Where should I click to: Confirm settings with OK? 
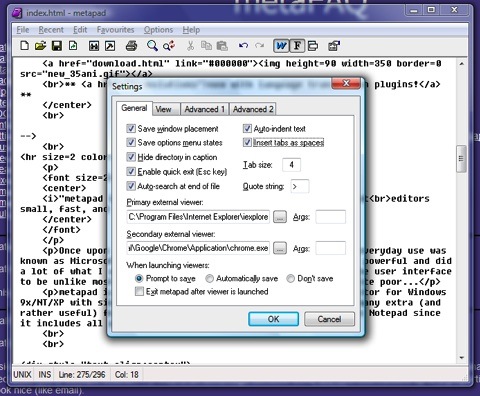point(273,319)
